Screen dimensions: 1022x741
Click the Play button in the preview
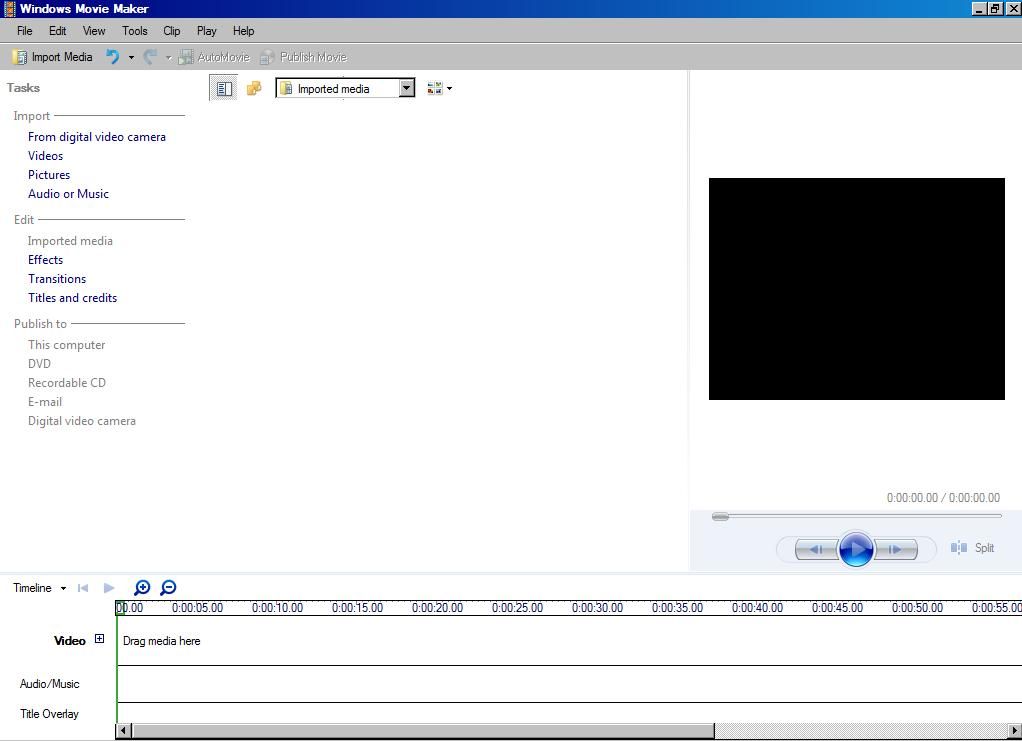pos(856,548)
